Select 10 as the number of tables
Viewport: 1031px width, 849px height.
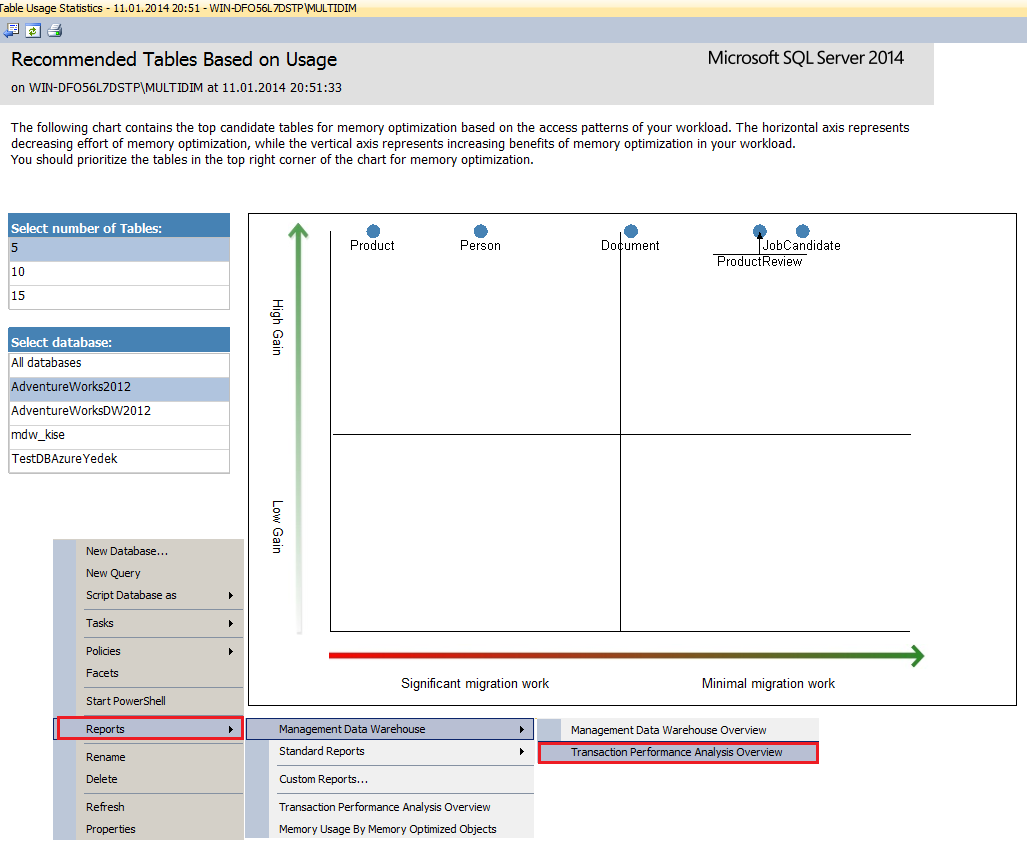pyautogui.click(x=119, y=272)
